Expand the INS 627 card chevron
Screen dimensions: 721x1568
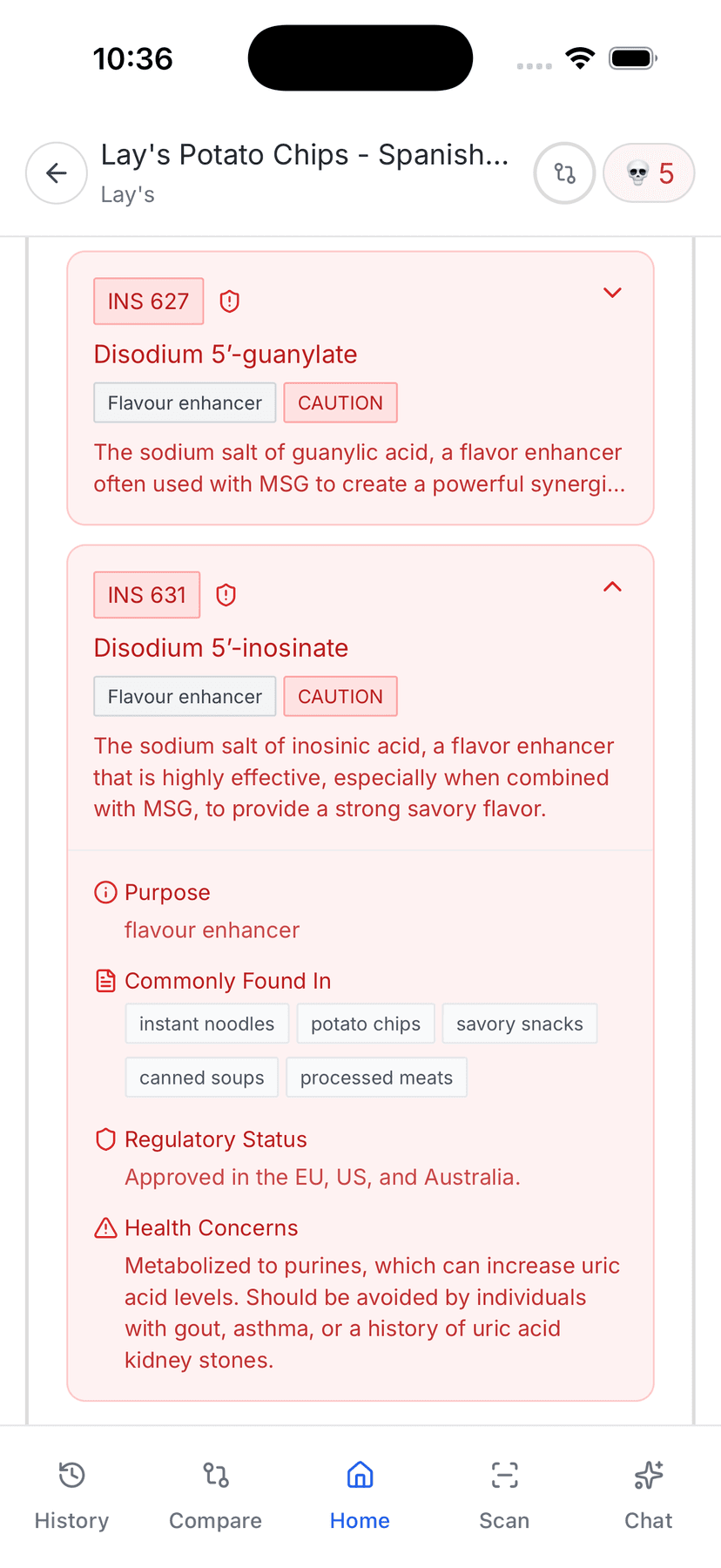pos(612,293)
